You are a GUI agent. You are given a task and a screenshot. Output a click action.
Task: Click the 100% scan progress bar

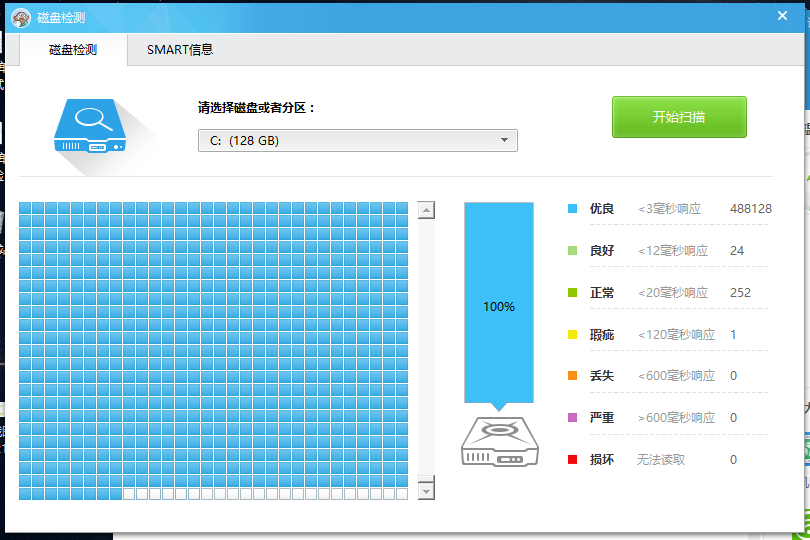point(498,305)
